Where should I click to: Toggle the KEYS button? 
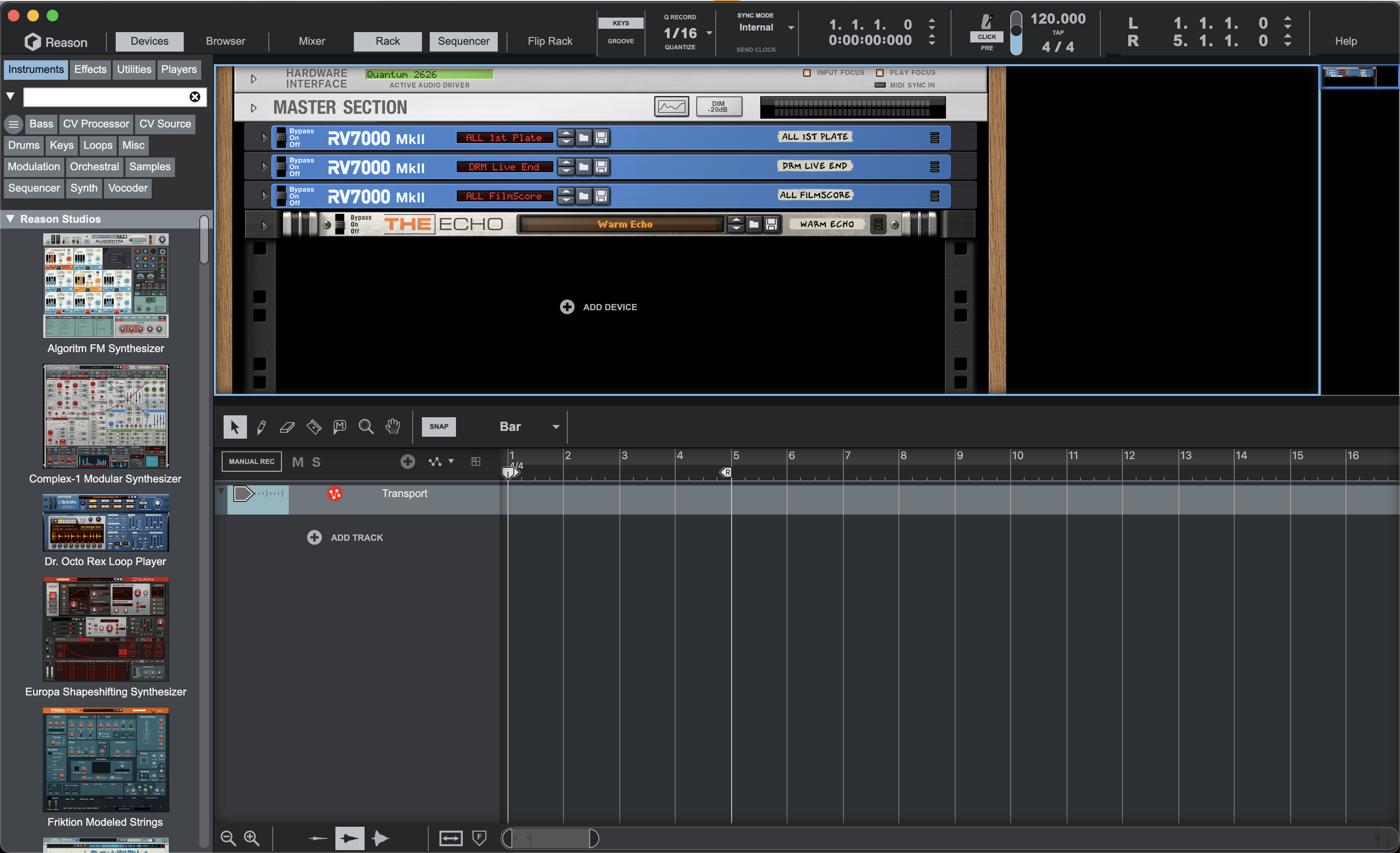620,23
